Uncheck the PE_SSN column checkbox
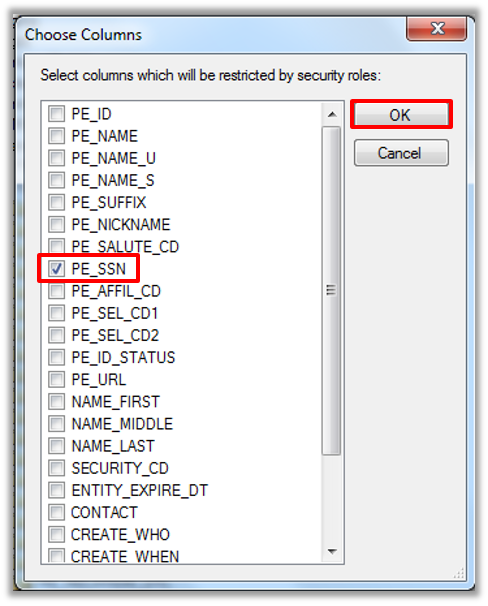Screen dimensions: 488x606 point(56,269)
